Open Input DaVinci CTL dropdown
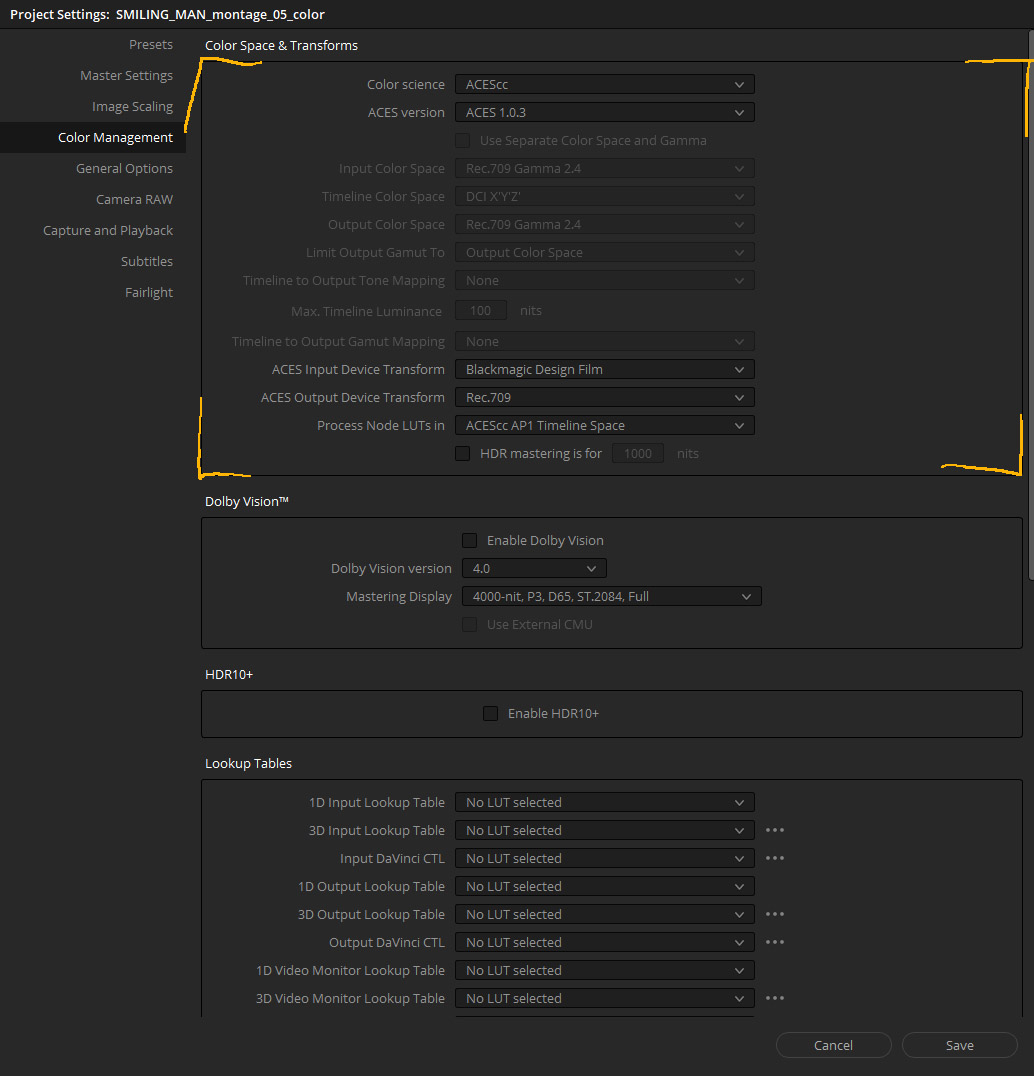 (604, 858)
